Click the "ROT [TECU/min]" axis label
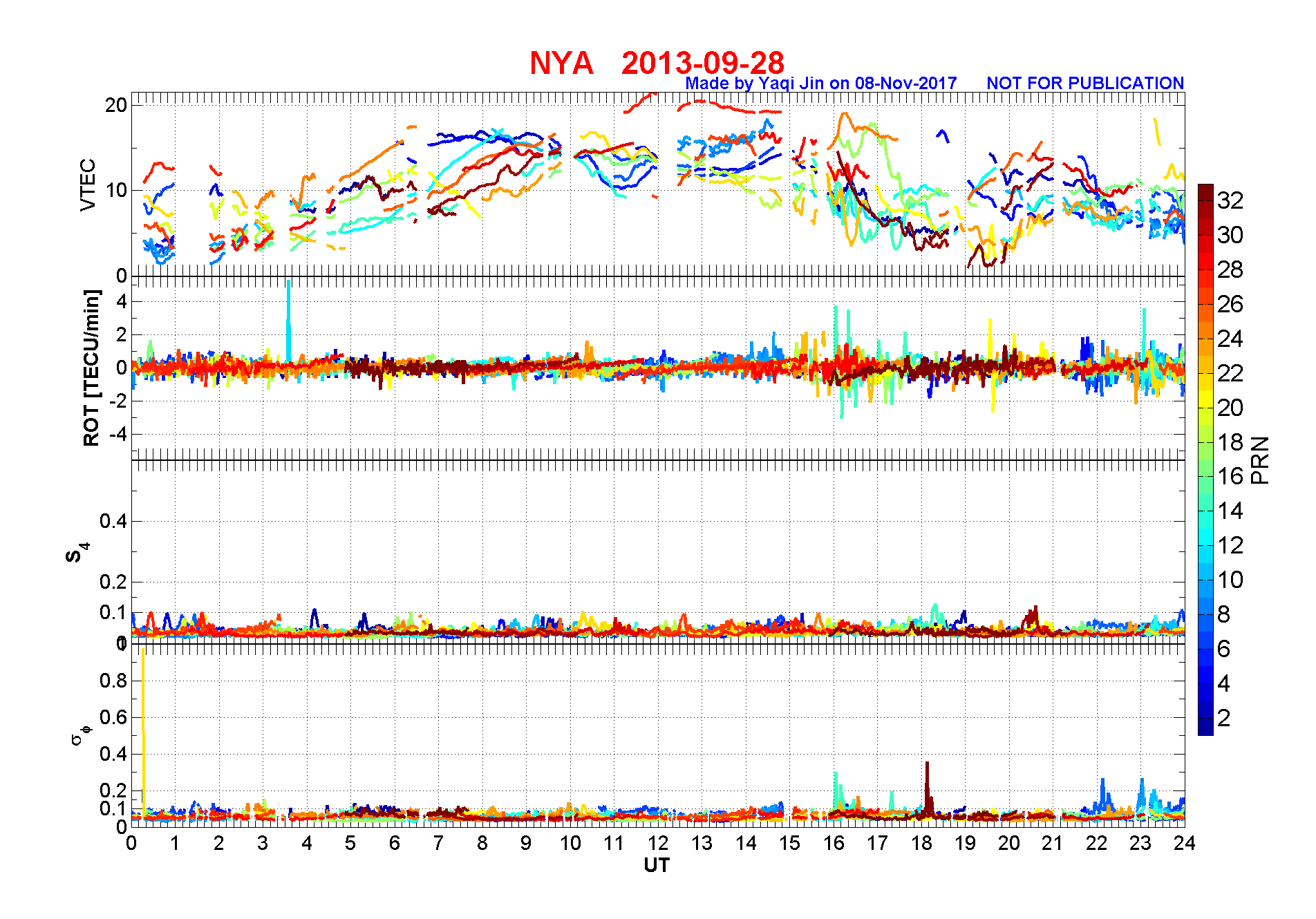This screenshot has width=1316, height=919. pos(91,368)
